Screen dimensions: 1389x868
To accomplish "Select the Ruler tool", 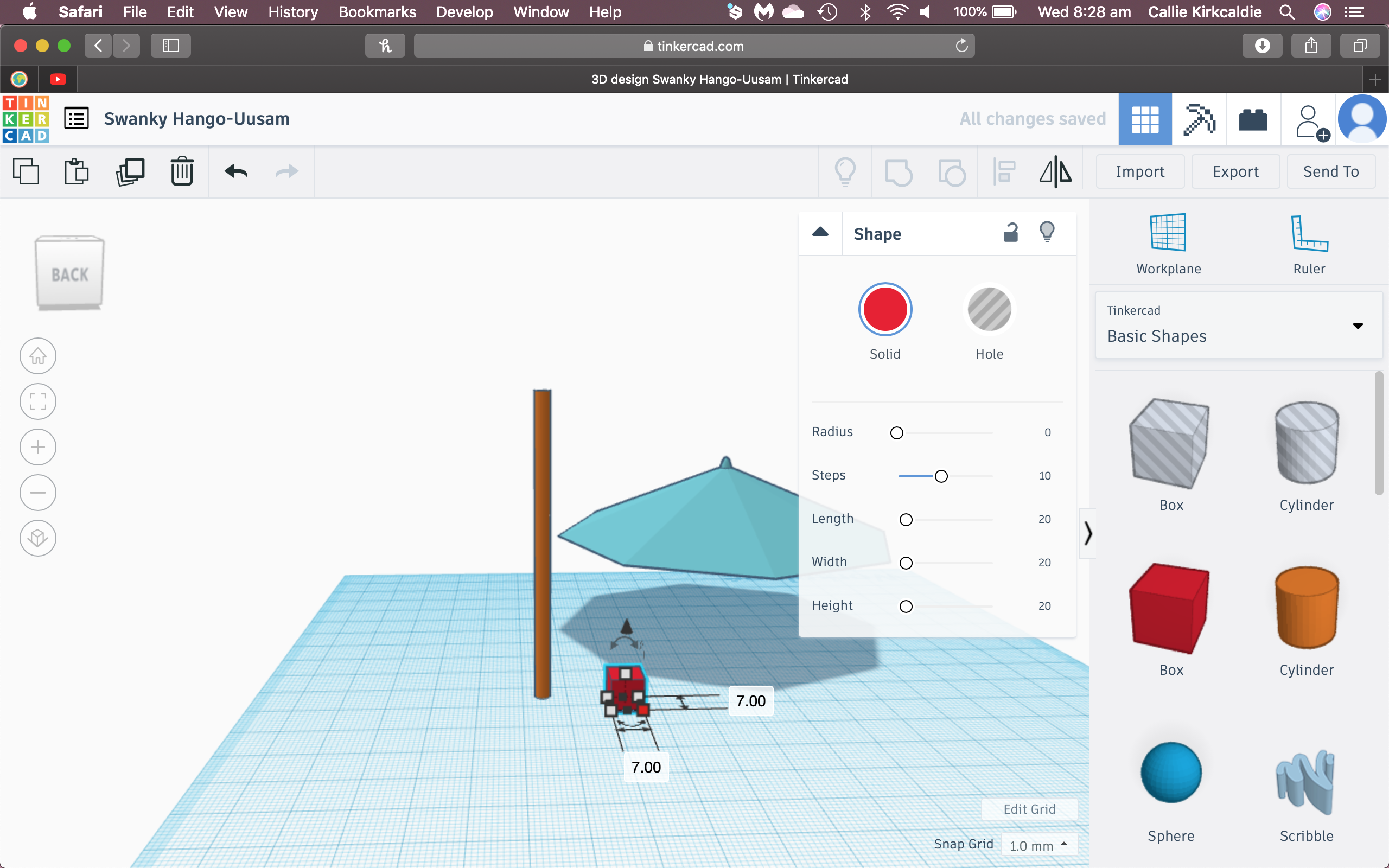I will click(x=1309, y=244).
